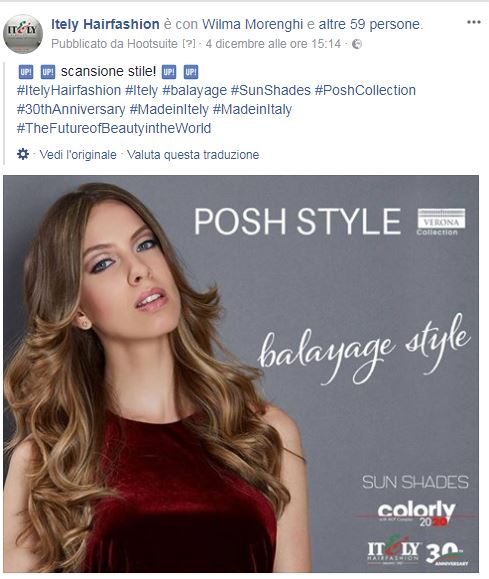The image size is (489, 579).
Task: Open the #balayage hashtag
Action: tap(194, 90)
